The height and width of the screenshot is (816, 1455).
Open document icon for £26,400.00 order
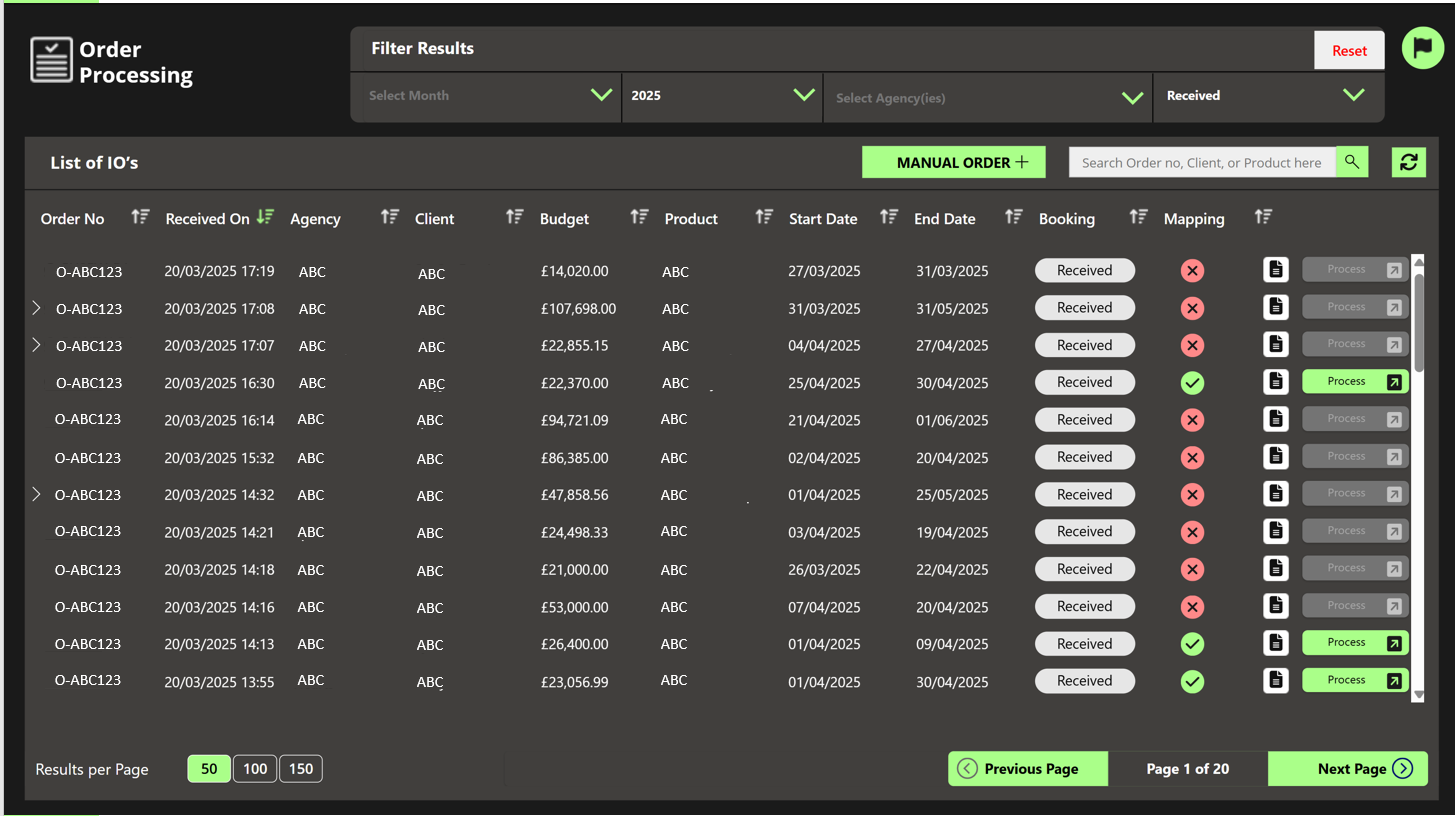1275,643
